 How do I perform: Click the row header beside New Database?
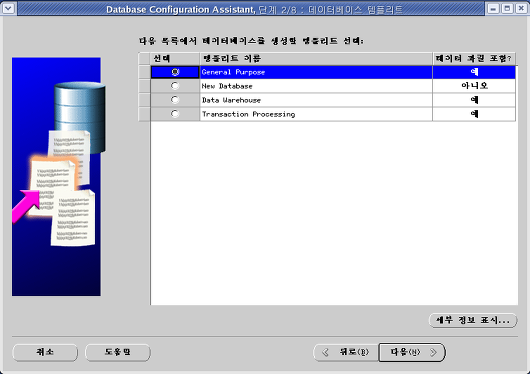144,86
